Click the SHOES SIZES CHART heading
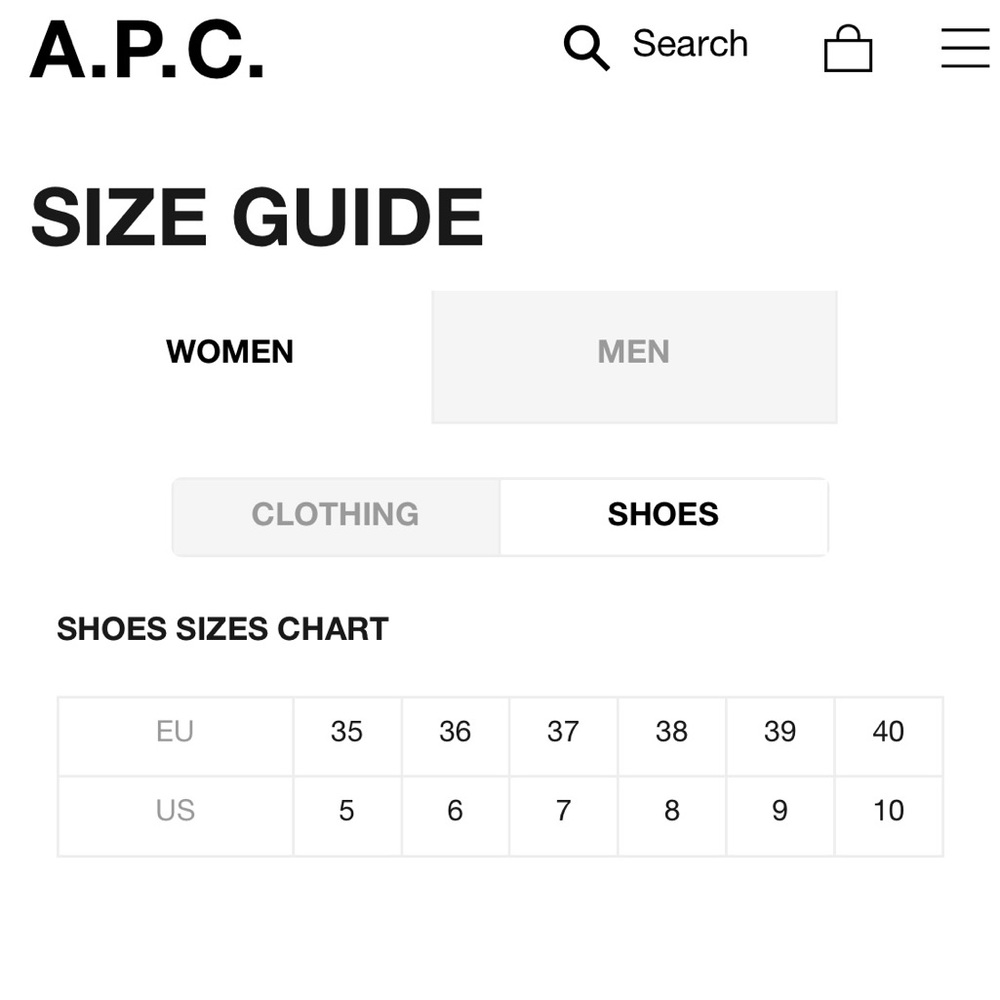 [222, 629]
